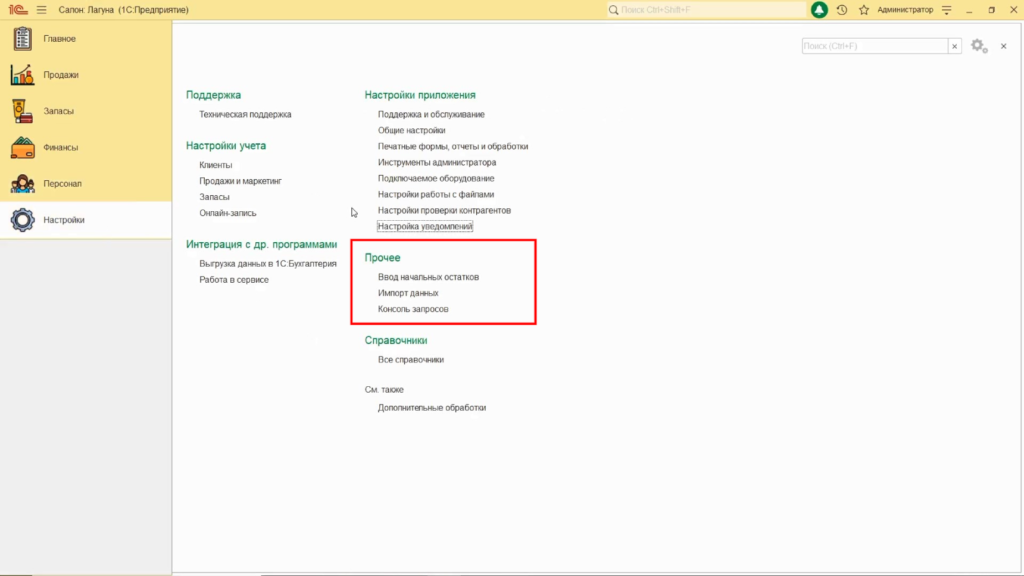Clear the section search field
The image size is (1024, 576).
click(955, 46)
